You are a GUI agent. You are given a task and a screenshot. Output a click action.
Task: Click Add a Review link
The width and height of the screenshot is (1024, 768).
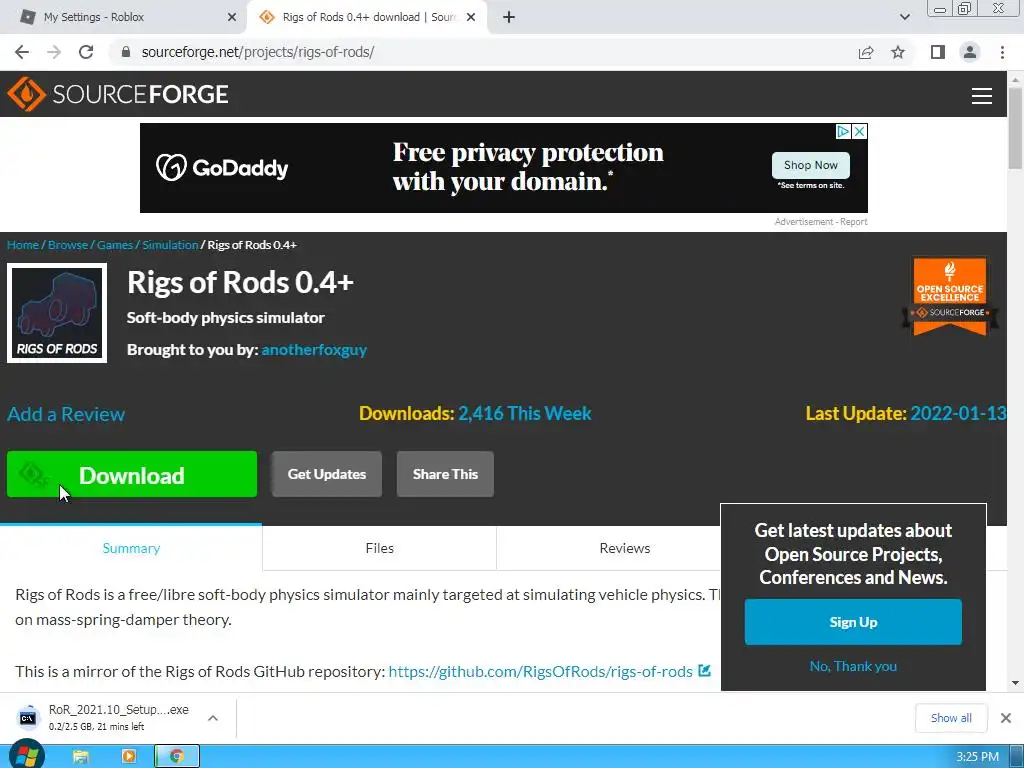[66, 414]
